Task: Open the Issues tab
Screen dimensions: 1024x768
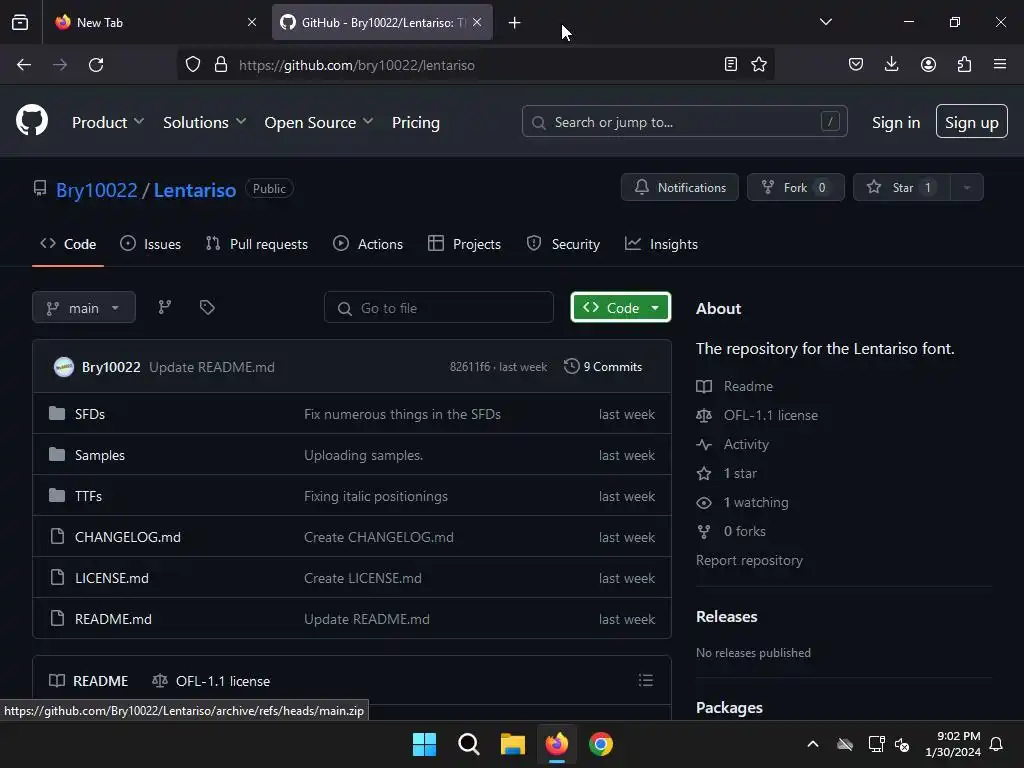Action: [x=151, y=244]
